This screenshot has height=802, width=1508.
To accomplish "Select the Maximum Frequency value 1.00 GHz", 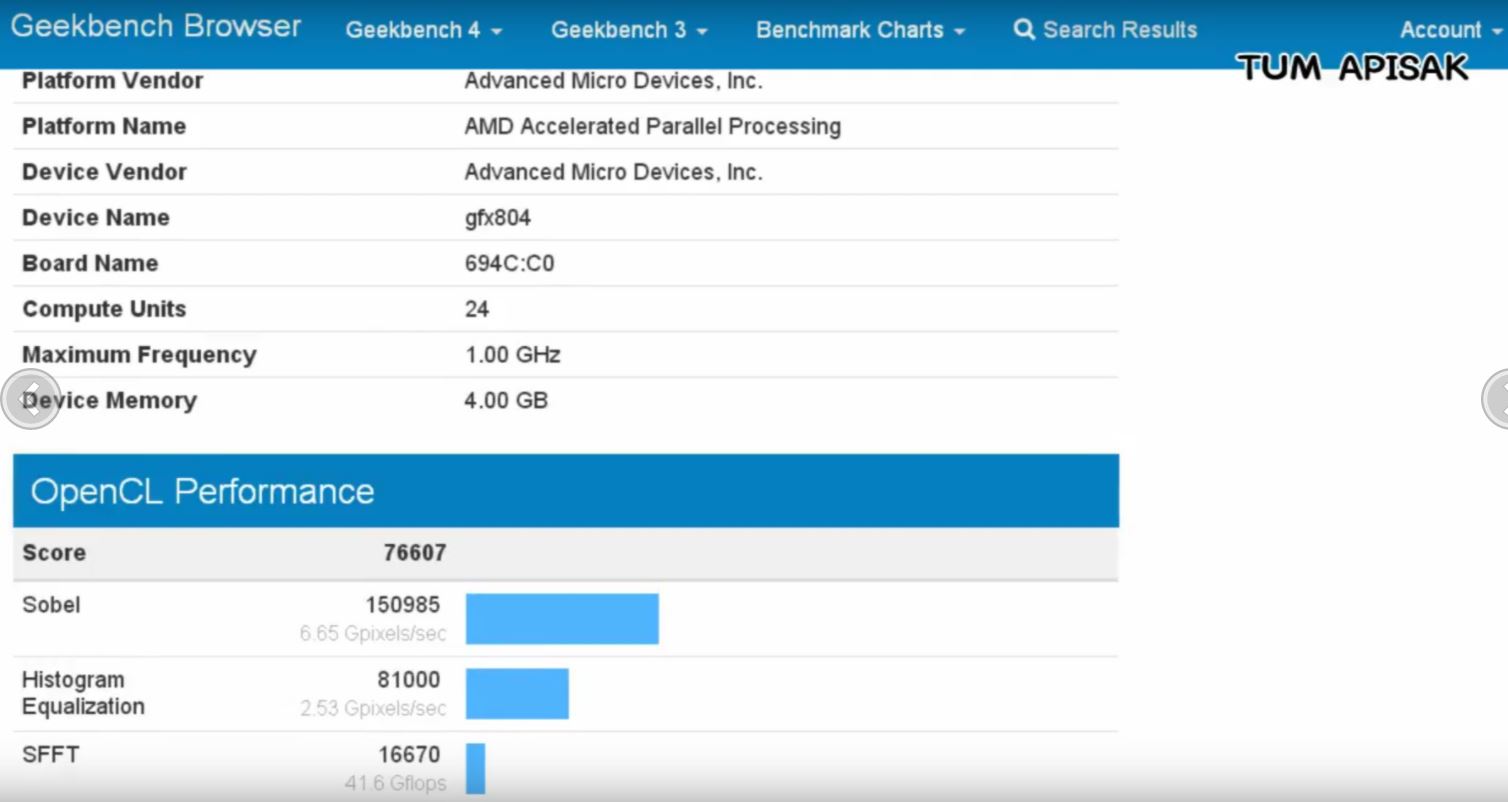I will click(512, 355).
